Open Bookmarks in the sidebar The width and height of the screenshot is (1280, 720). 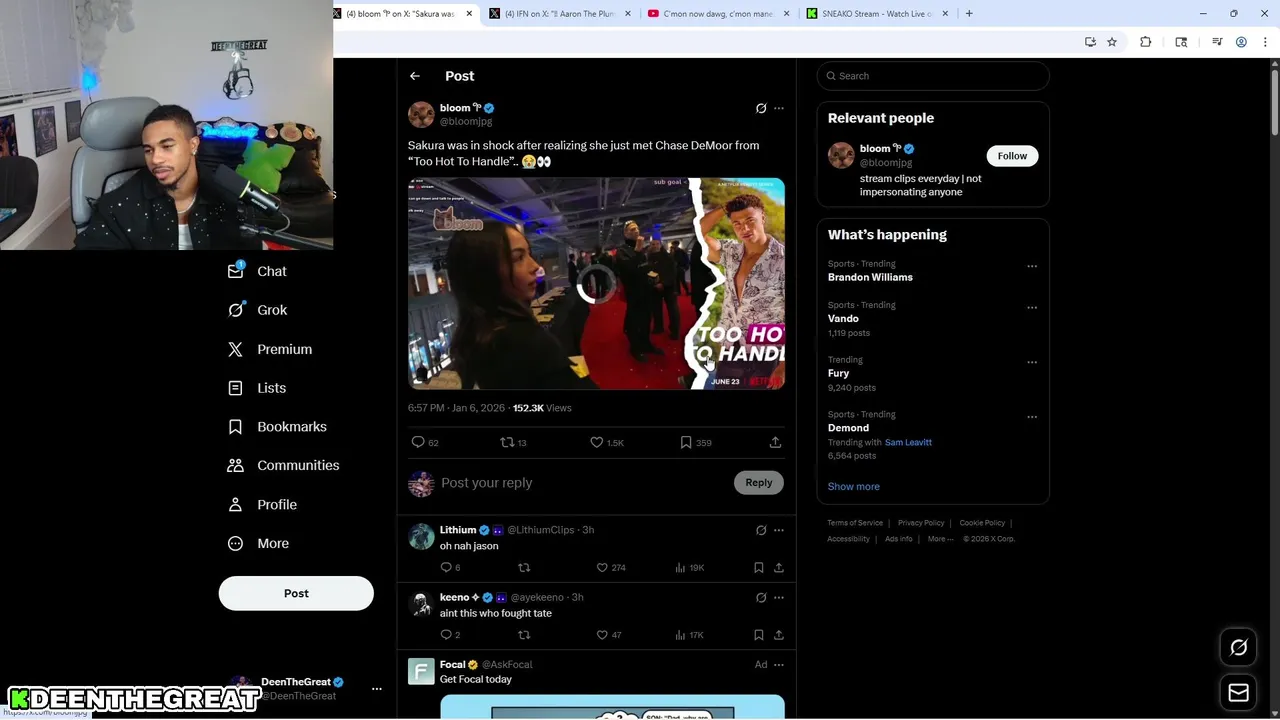tap(276, 427)
